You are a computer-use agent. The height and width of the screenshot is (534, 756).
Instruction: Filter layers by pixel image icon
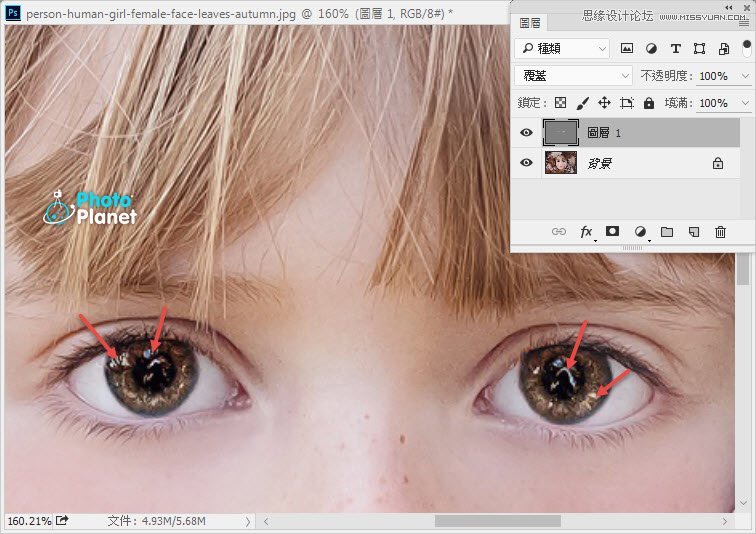(x=626, y=48)
